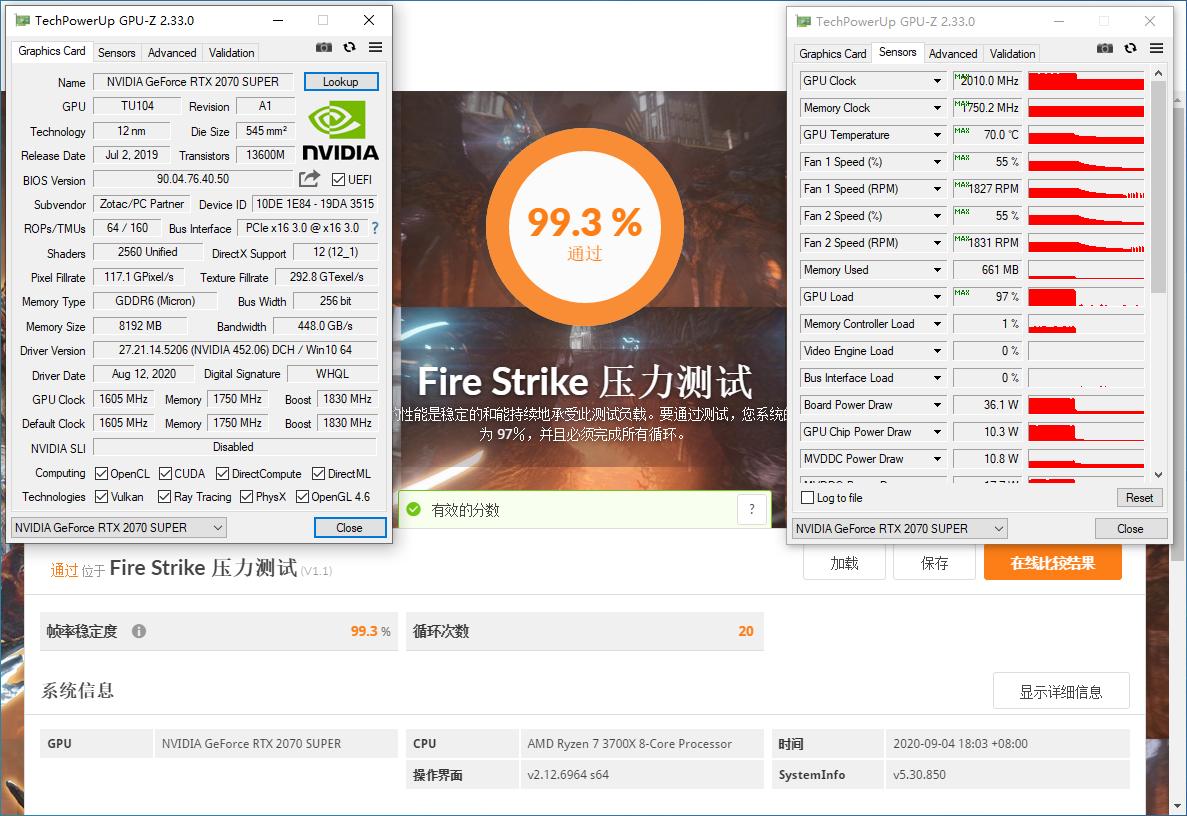Viewport: 1187px width, 816px height.
Task: Click the camera capture icon in left GPU-Z window
Action: (x=323, y=47)
